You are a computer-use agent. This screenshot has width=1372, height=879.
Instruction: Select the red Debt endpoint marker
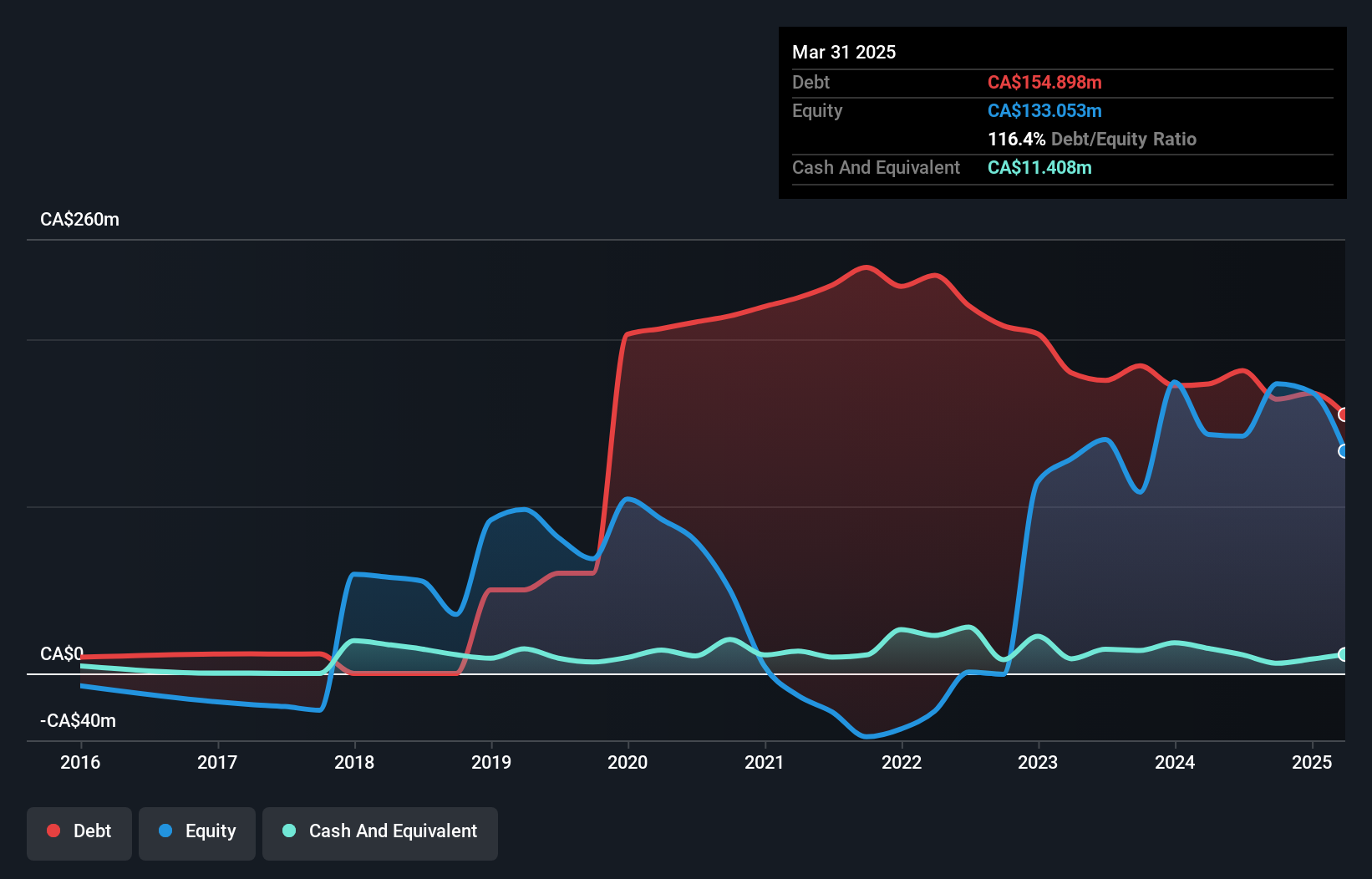click(1344, 414)
